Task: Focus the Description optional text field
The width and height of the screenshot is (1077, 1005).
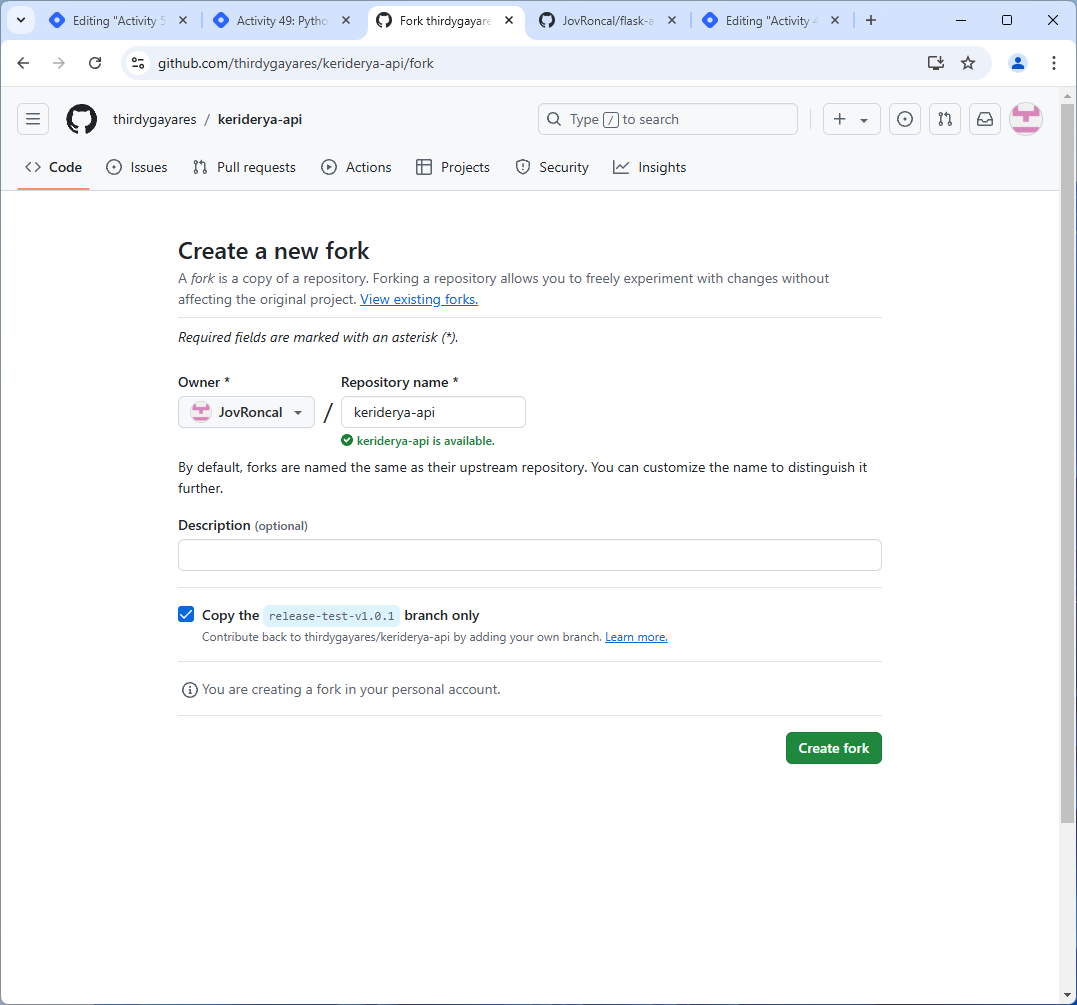Action: pyautogui.click(x=530, y=555)
